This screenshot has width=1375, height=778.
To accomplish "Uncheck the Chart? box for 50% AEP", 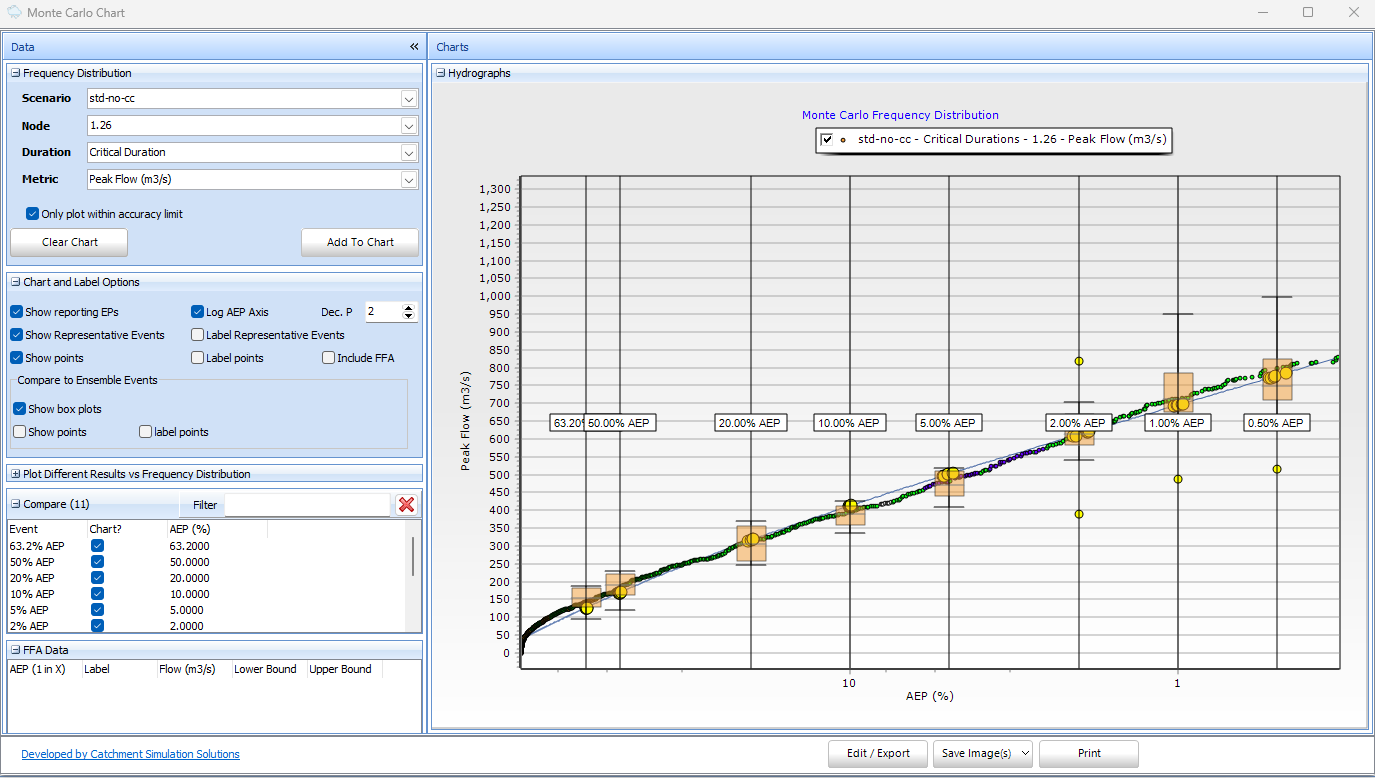I will pos(96,562).
